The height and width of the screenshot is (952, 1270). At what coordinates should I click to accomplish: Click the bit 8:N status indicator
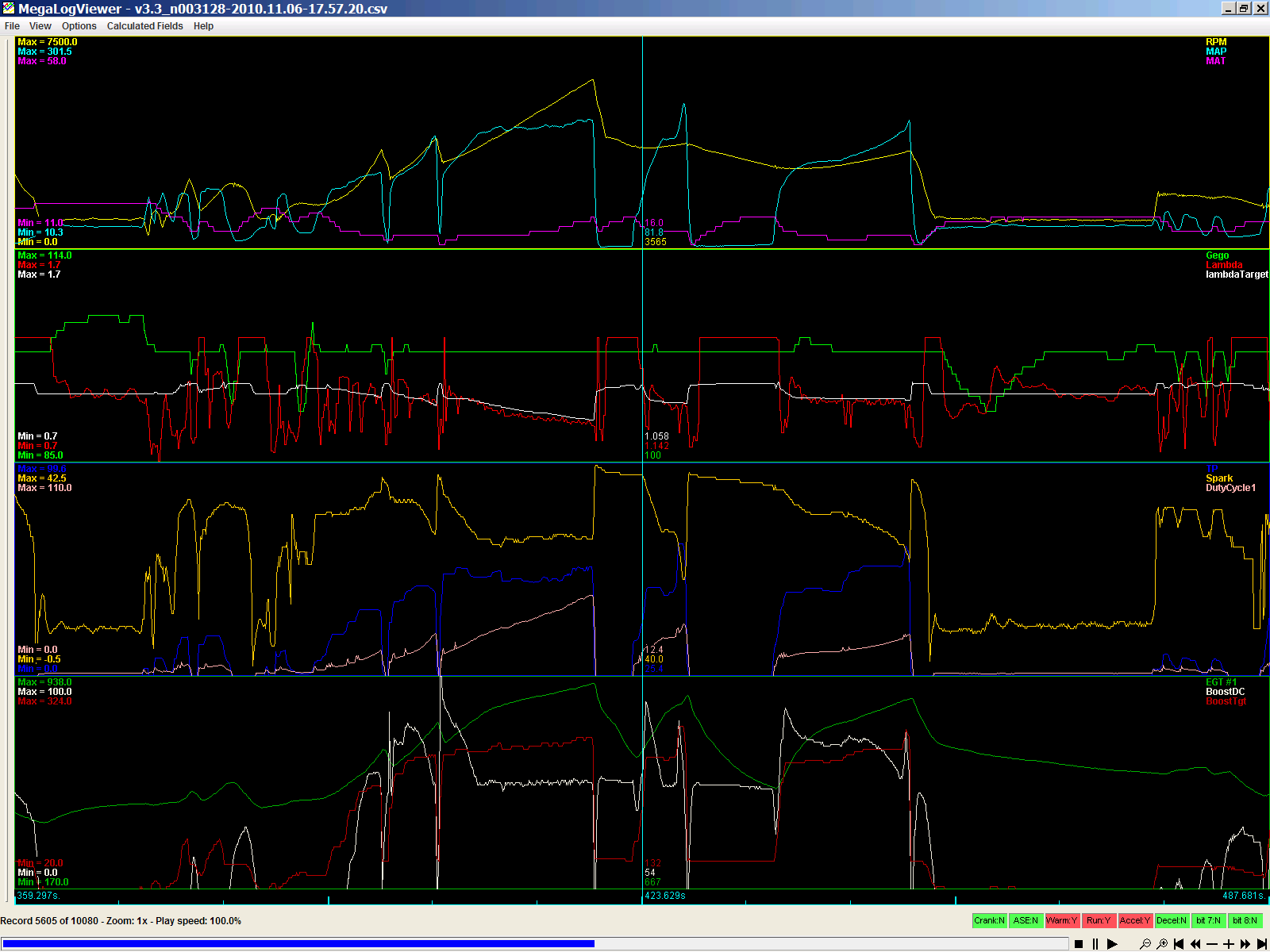click(x=1245, y=920)
